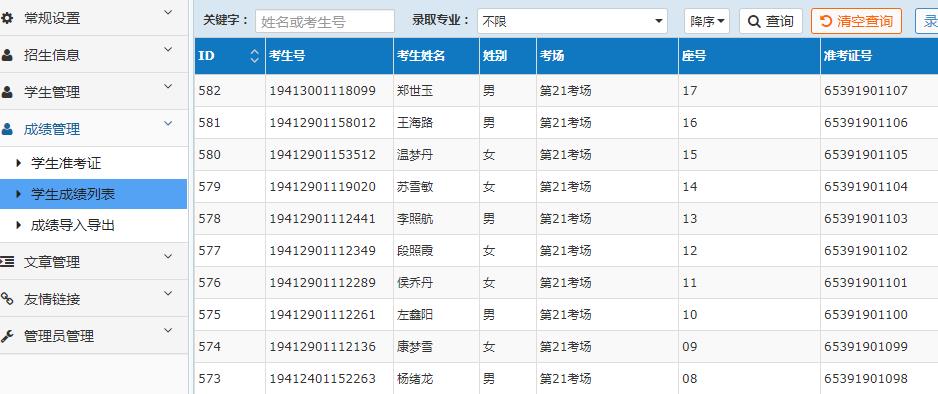The image size is (938, 394).
Task: Click 友情链接 menu label
Action: click(x=52, y=300)
